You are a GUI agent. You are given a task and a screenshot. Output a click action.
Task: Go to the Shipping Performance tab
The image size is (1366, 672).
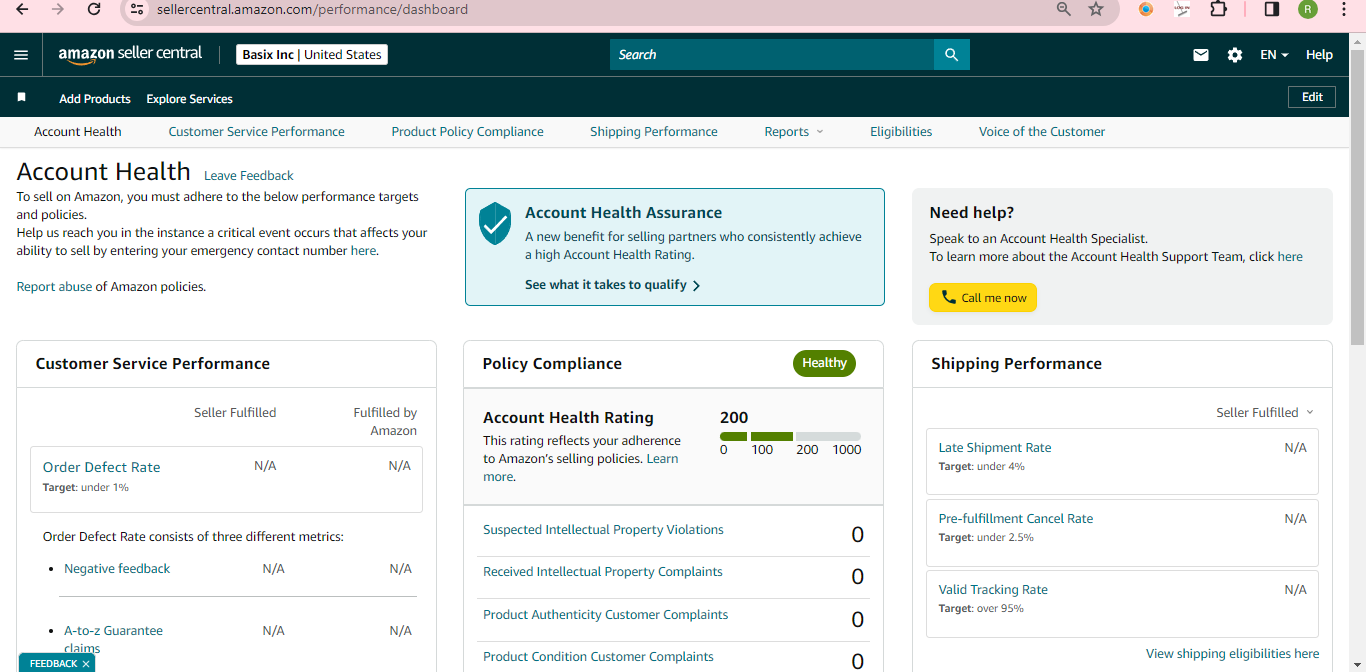654,131
